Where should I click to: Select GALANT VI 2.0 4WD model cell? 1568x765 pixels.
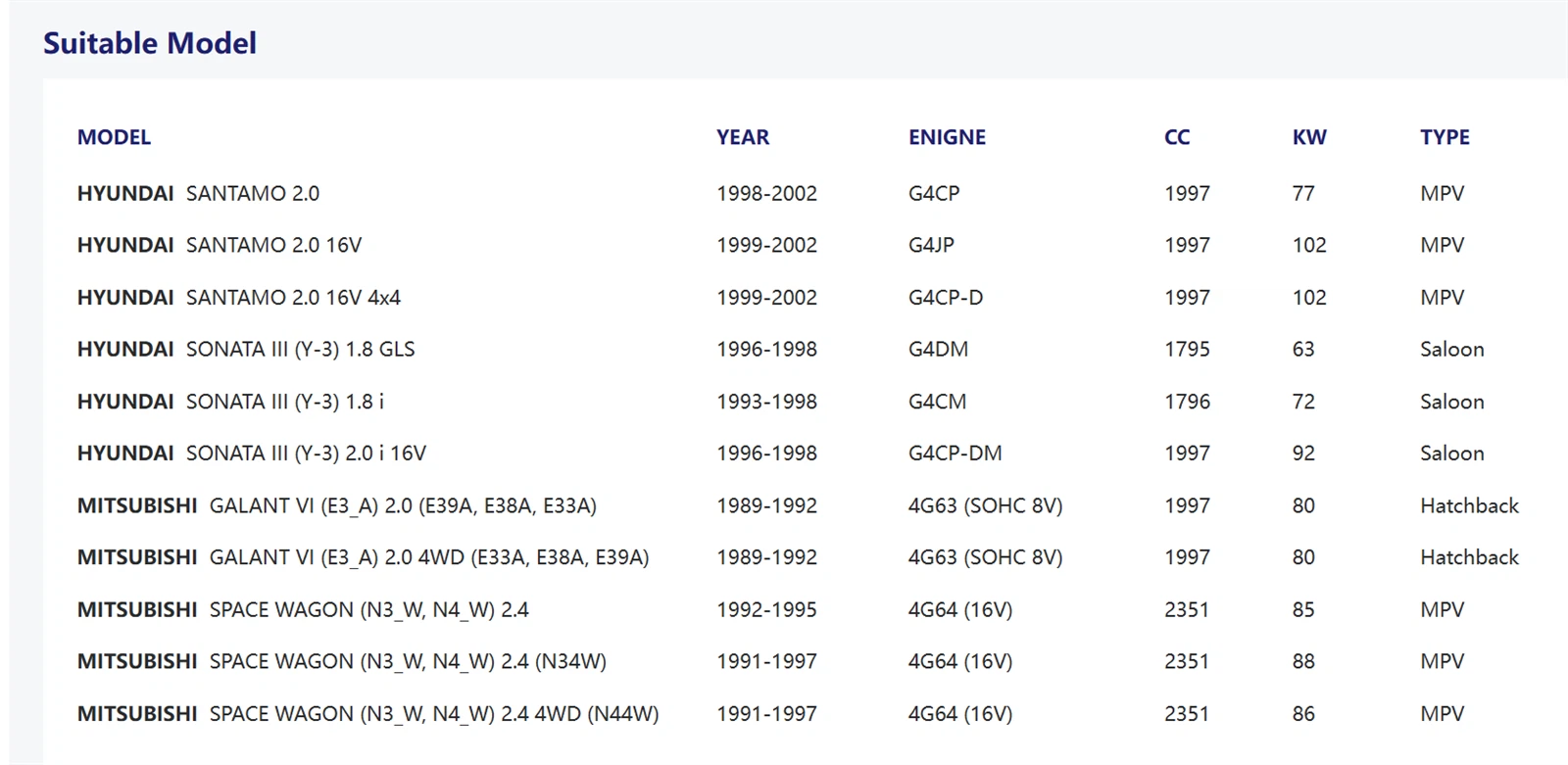tap(363, 557)
